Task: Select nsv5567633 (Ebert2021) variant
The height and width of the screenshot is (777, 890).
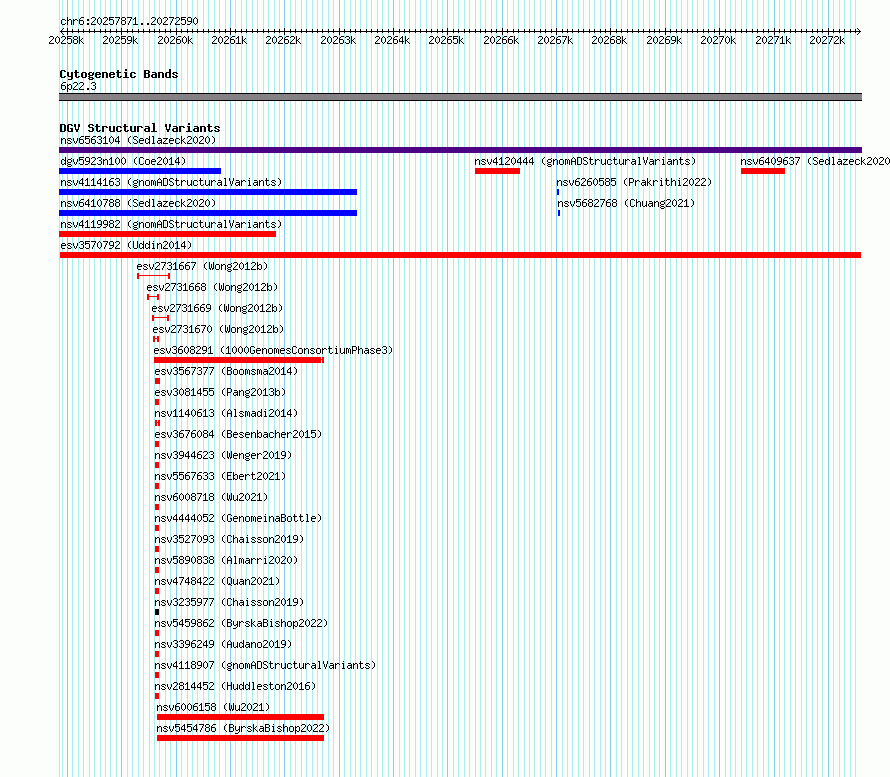Action: [x=220, y=476]
